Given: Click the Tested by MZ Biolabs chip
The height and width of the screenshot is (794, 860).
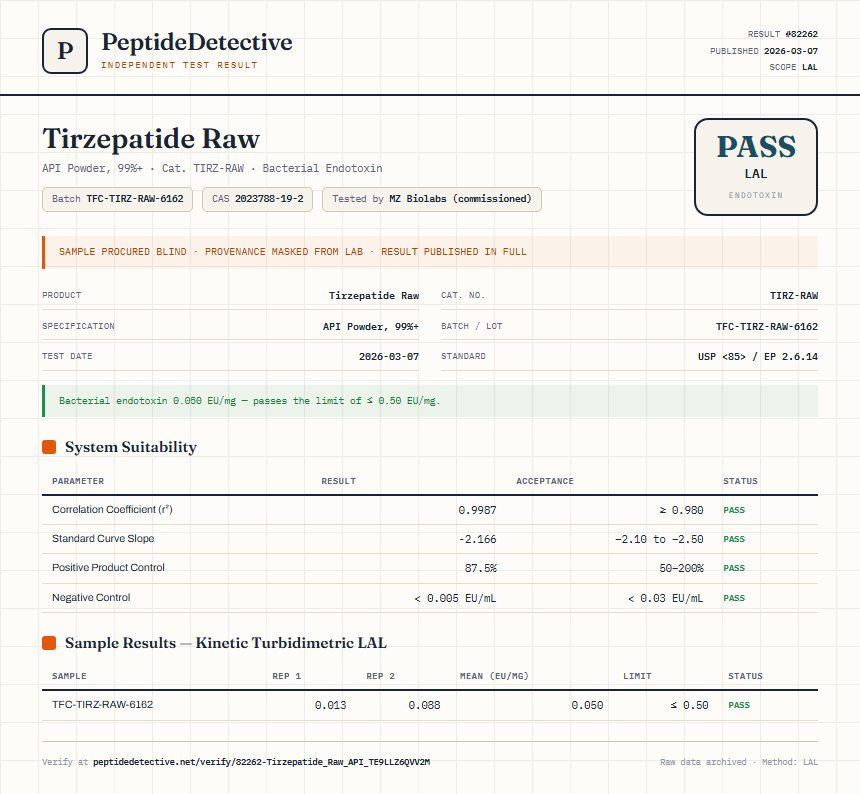Looking at the screenshot, I should pyautogui.click(x=432, y=199).
